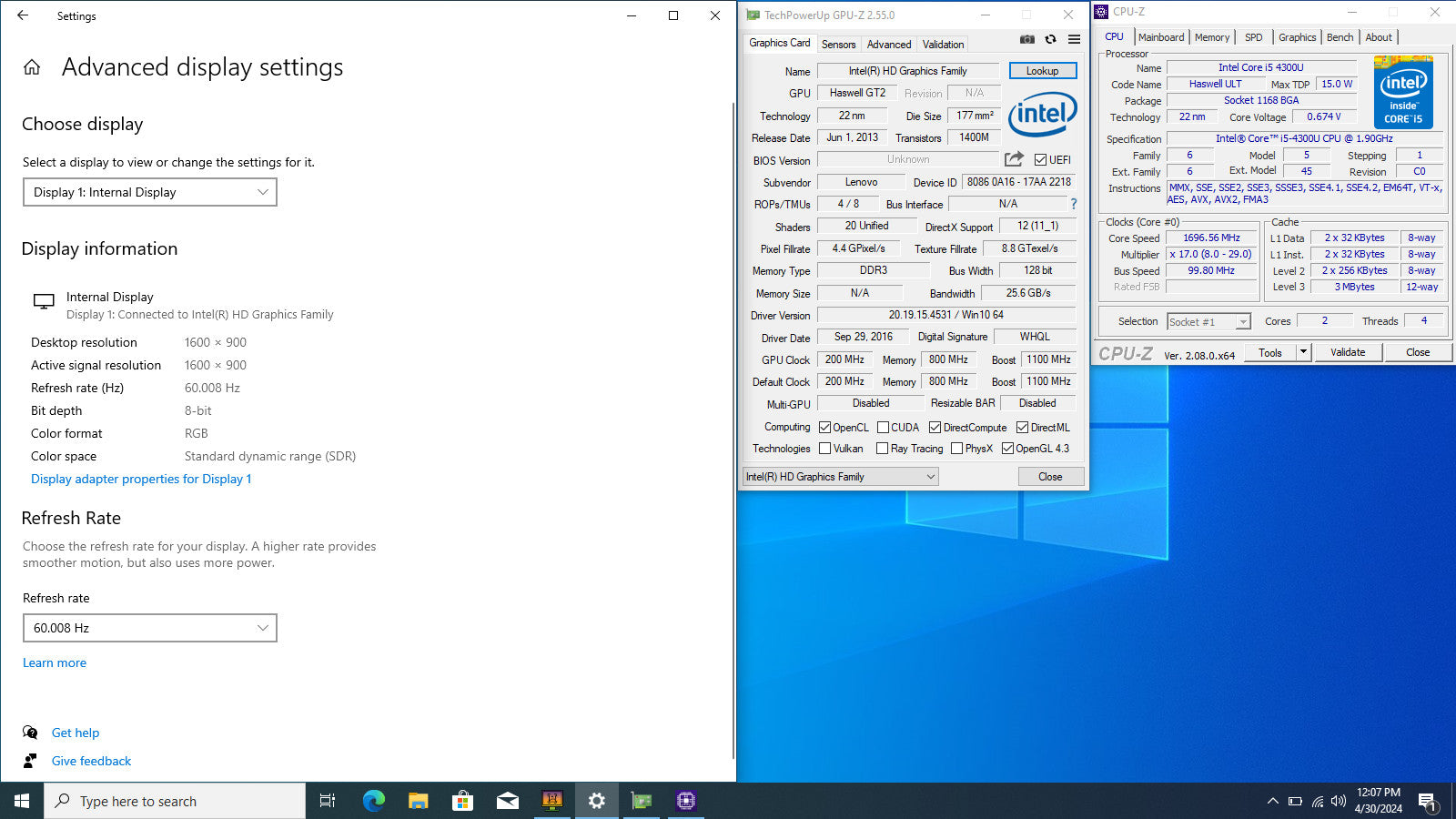The height and width of the screenshot is (819, 1456).
Task: Click the GPU-Z taskbar icon
Action: pyautogui.click(x=642, y=801)
